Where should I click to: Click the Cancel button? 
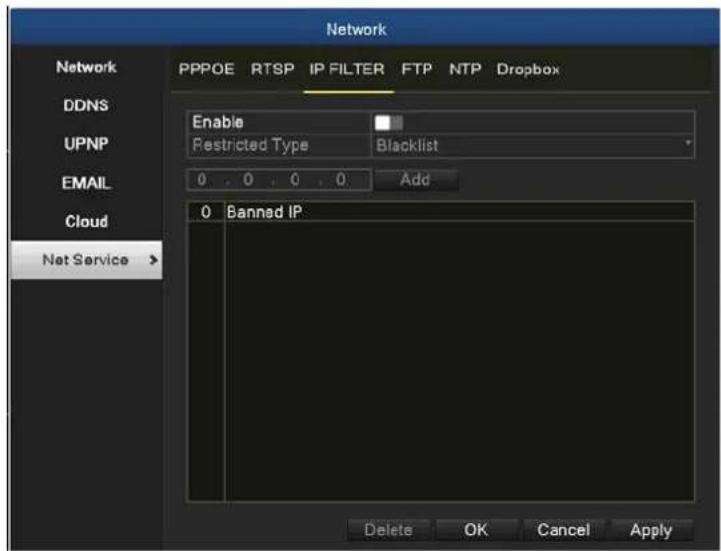(x=563, y=530)
